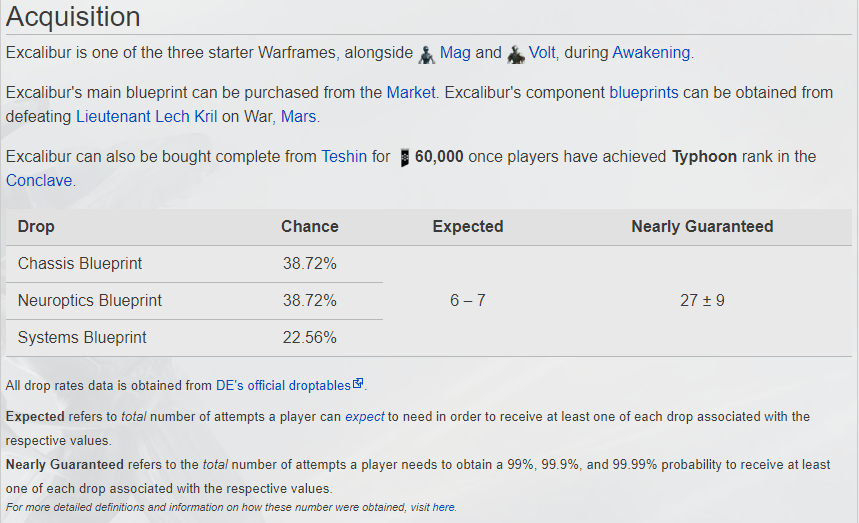Visit the Lieutenant Lech Kril page link
Screen dimensions: 859x523
[x=146, y=117]
